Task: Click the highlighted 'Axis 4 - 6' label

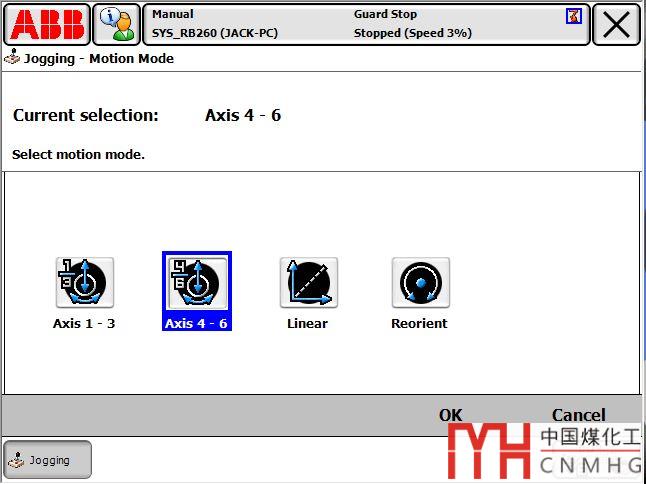Action: tap(196, 323)
